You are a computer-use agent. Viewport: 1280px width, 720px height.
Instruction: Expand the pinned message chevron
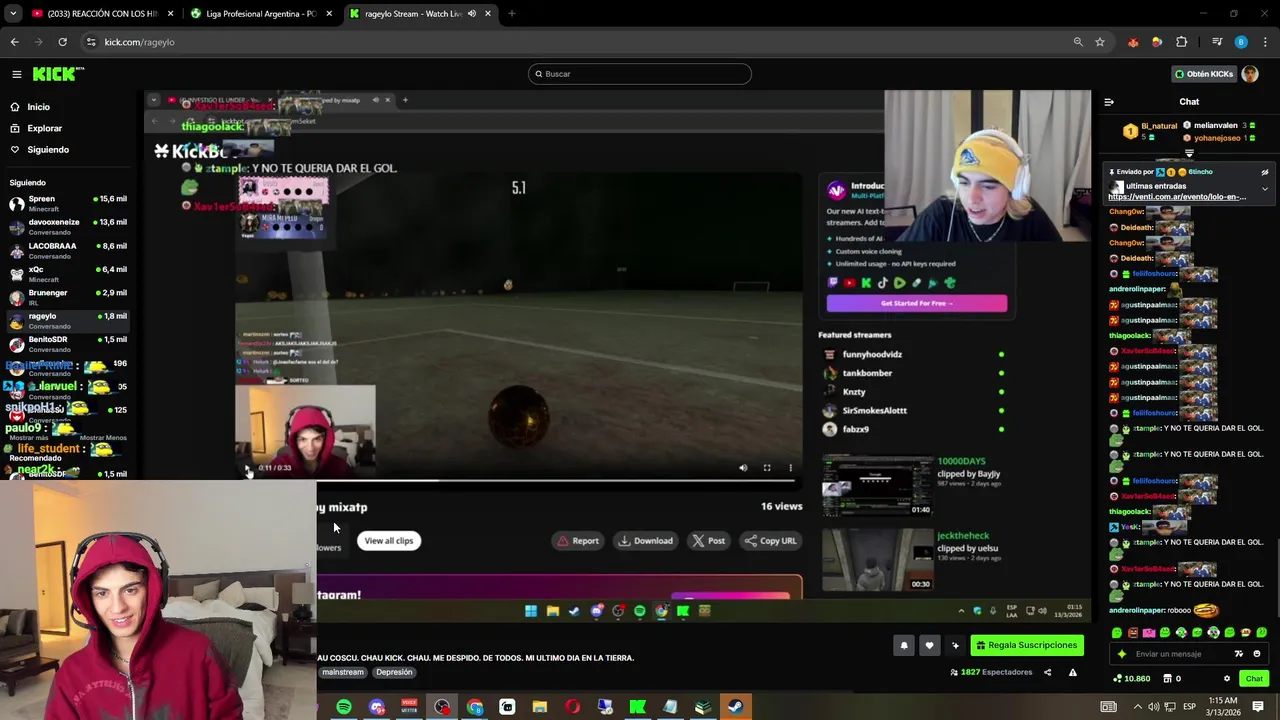coord(1265,188)
